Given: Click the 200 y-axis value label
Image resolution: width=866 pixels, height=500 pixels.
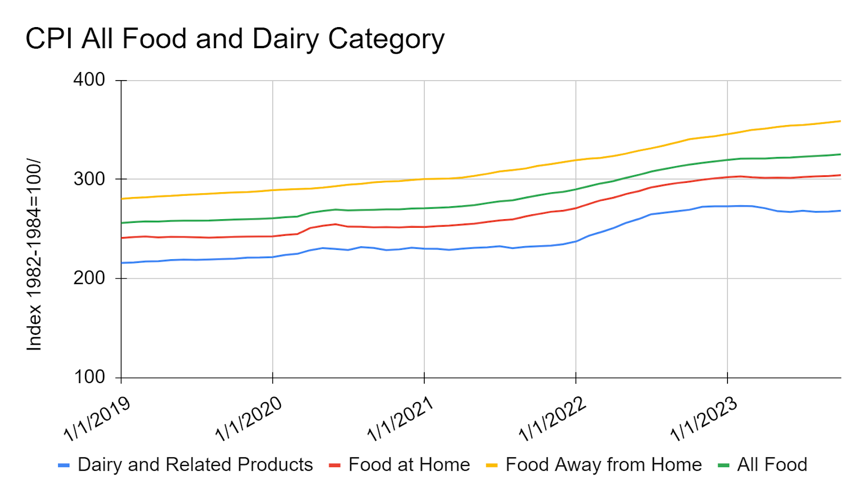Looking at the screenshot, I should tap(89, 278).
